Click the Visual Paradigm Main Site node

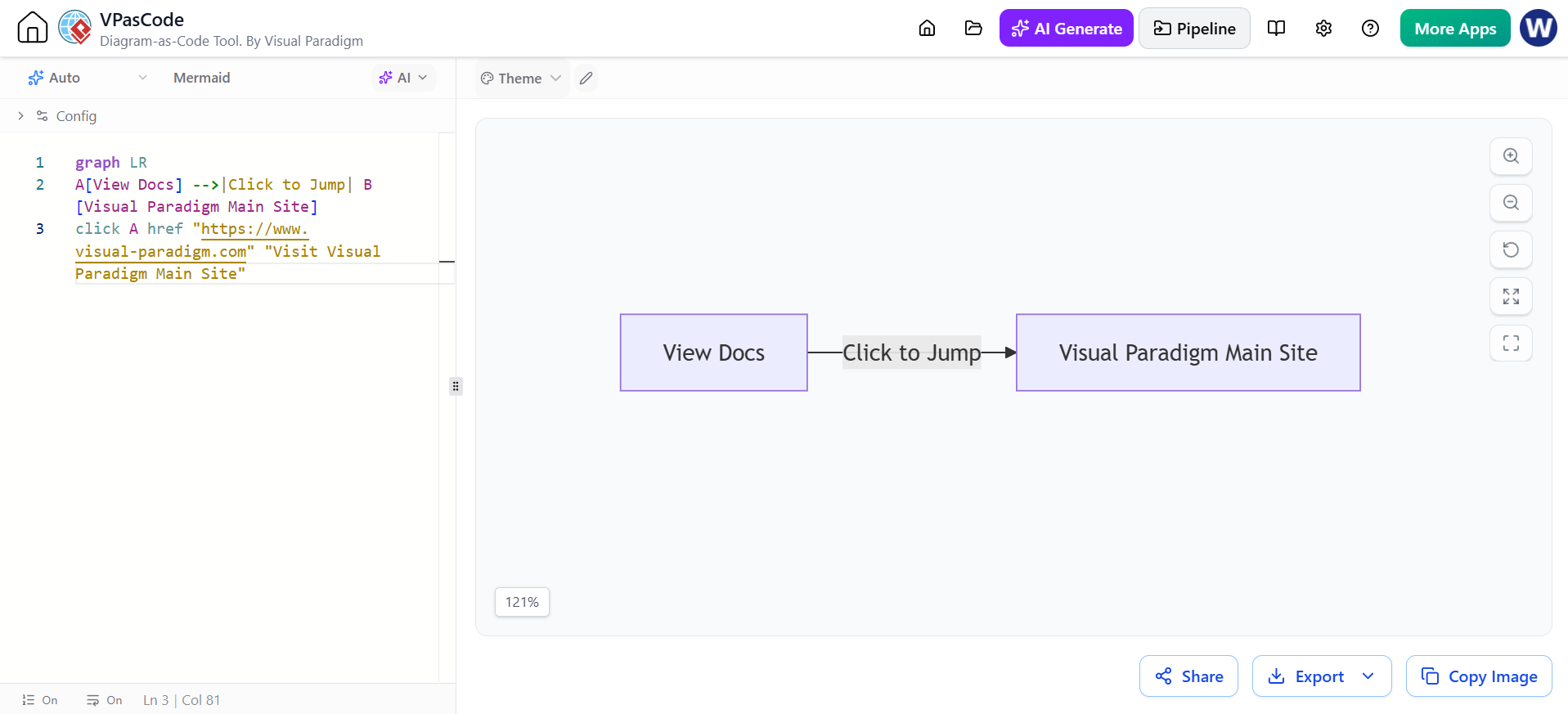click(1188, 353)
